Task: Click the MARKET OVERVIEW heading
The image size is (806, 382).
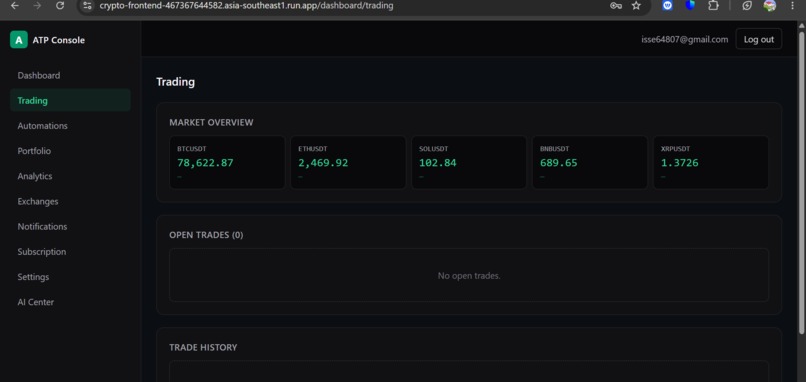Action: 211,122
